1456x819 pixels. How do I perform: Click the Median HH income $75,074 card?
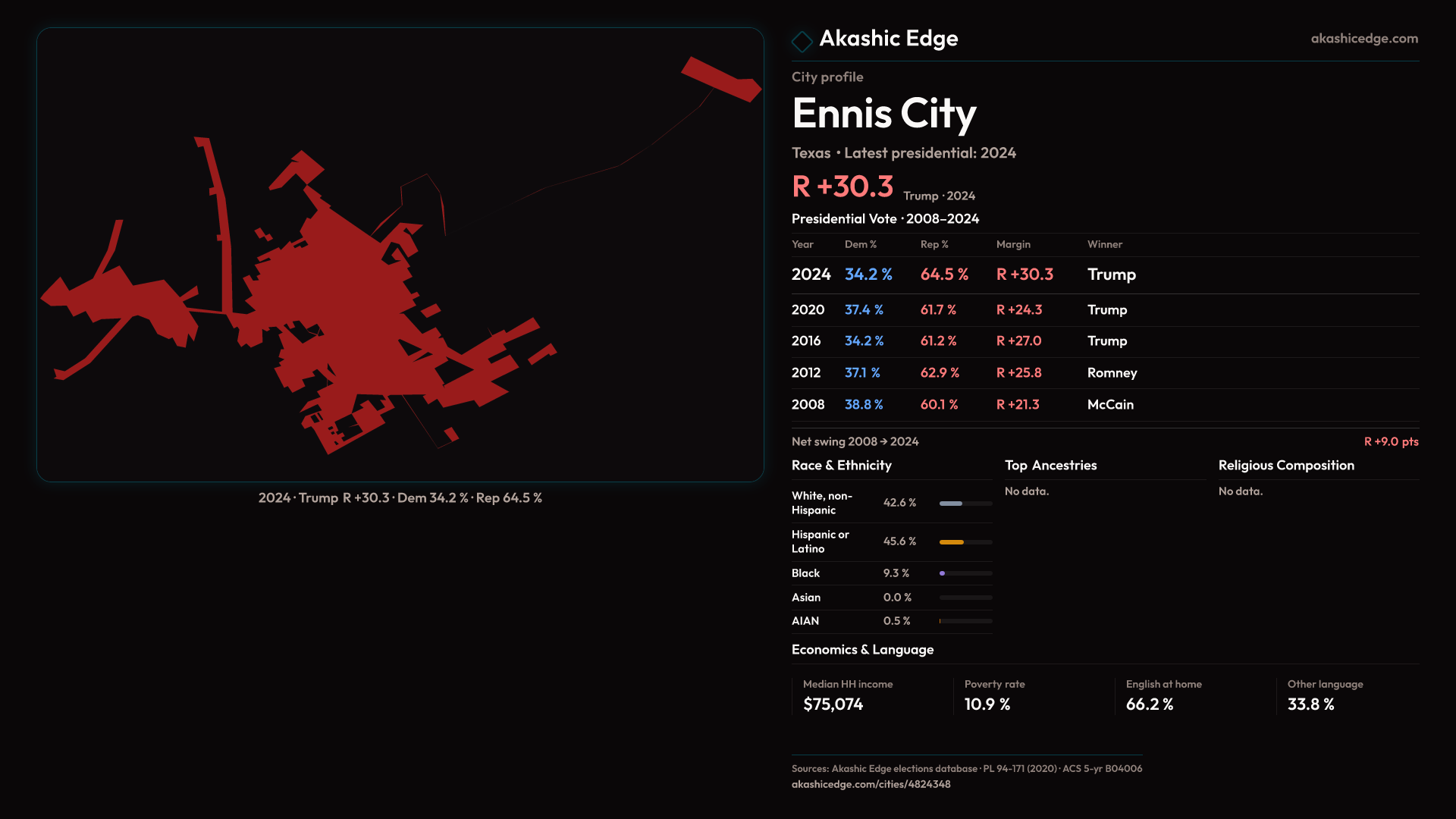click(847, 695)
